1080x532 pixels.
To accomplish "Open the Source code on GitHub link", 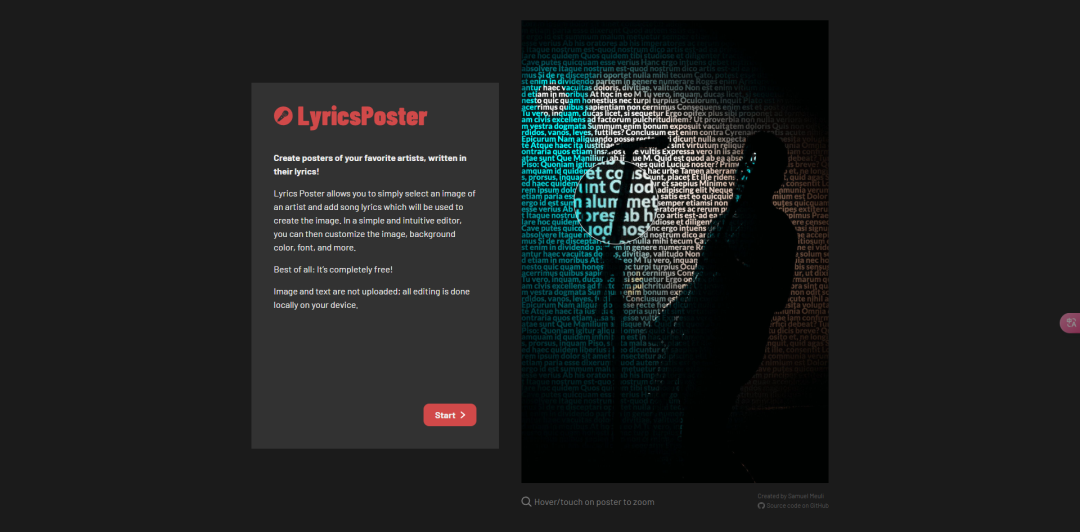I will 797,506.
